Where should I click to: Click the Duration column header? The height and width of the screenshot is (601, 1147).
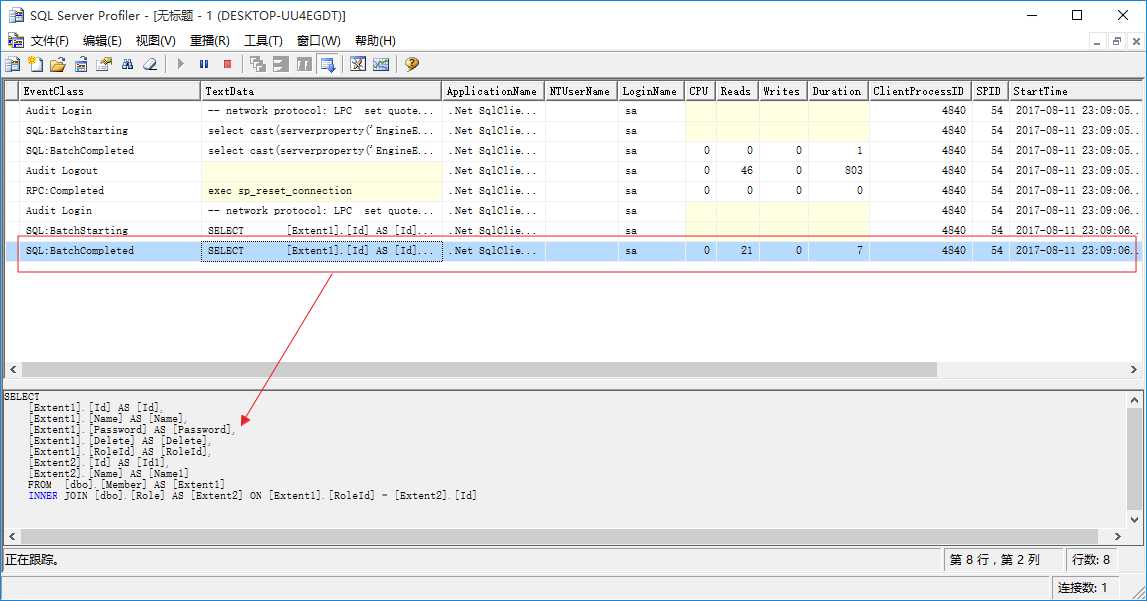point(838,91)
